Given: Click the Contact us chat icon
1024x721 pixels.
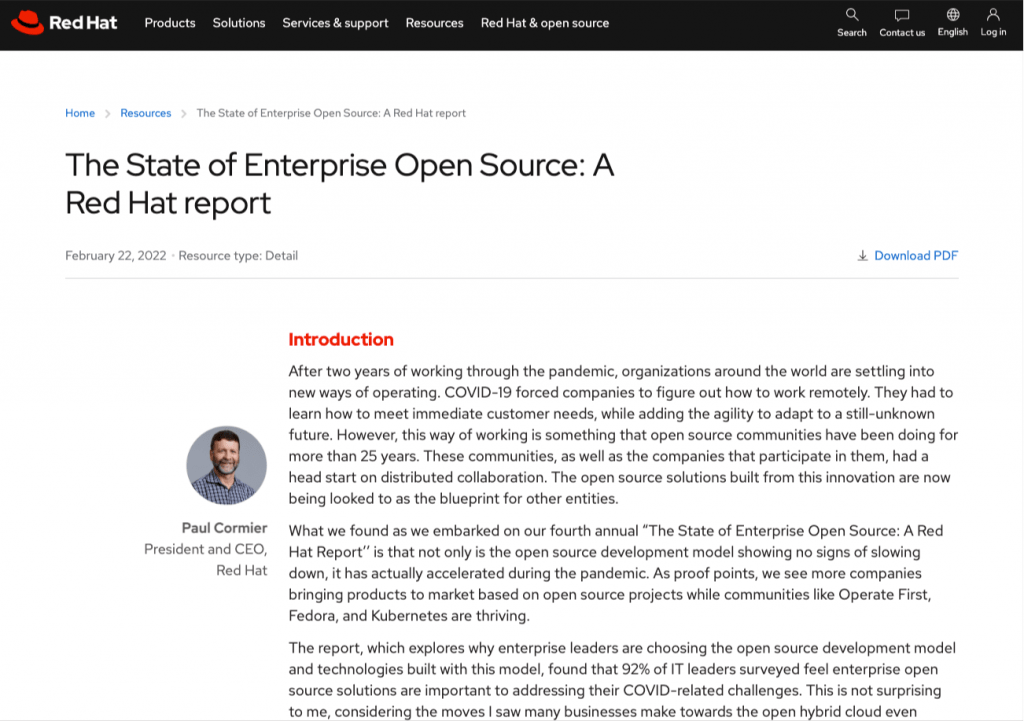Looking at the screenshot, I should (x=902, y=14).
